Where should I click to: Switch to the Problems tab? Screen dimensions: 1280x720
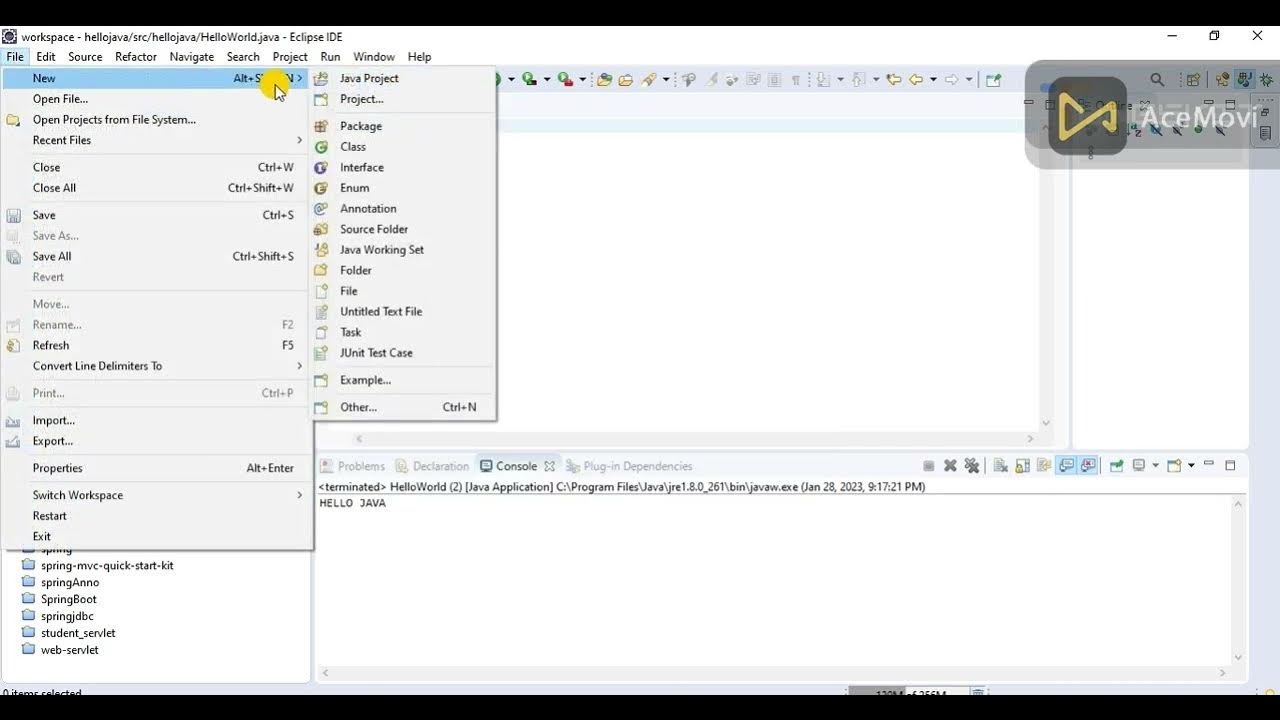pyautogui.click(x=352, y=466)
